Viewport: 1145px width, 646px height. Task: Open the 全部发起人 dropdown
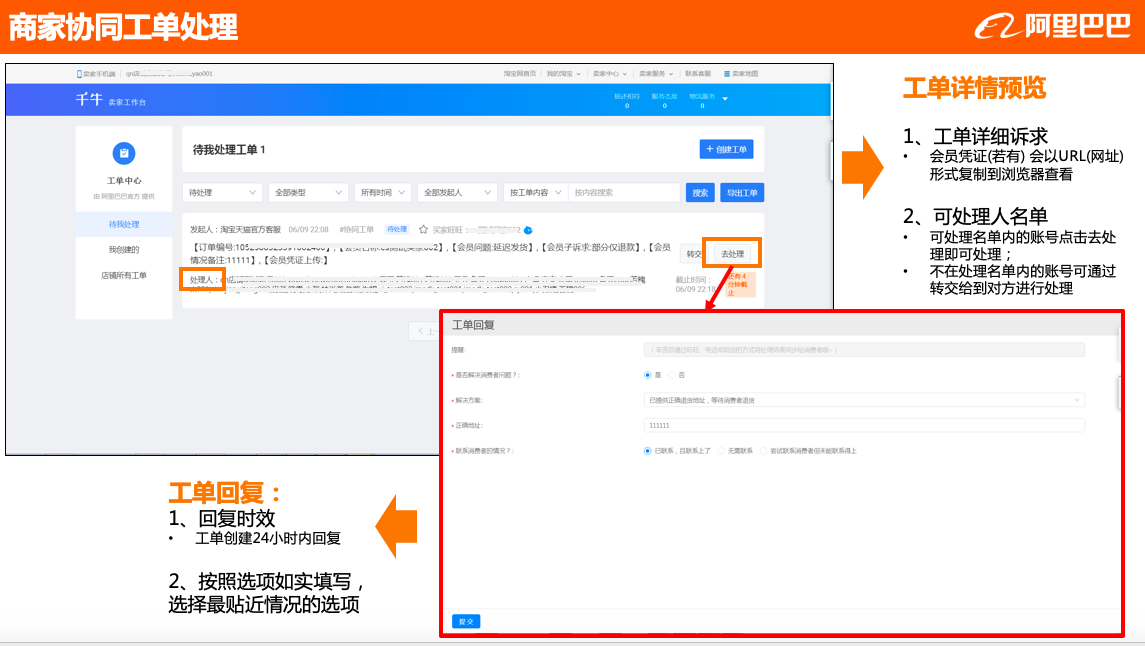[x=457, y=193]
